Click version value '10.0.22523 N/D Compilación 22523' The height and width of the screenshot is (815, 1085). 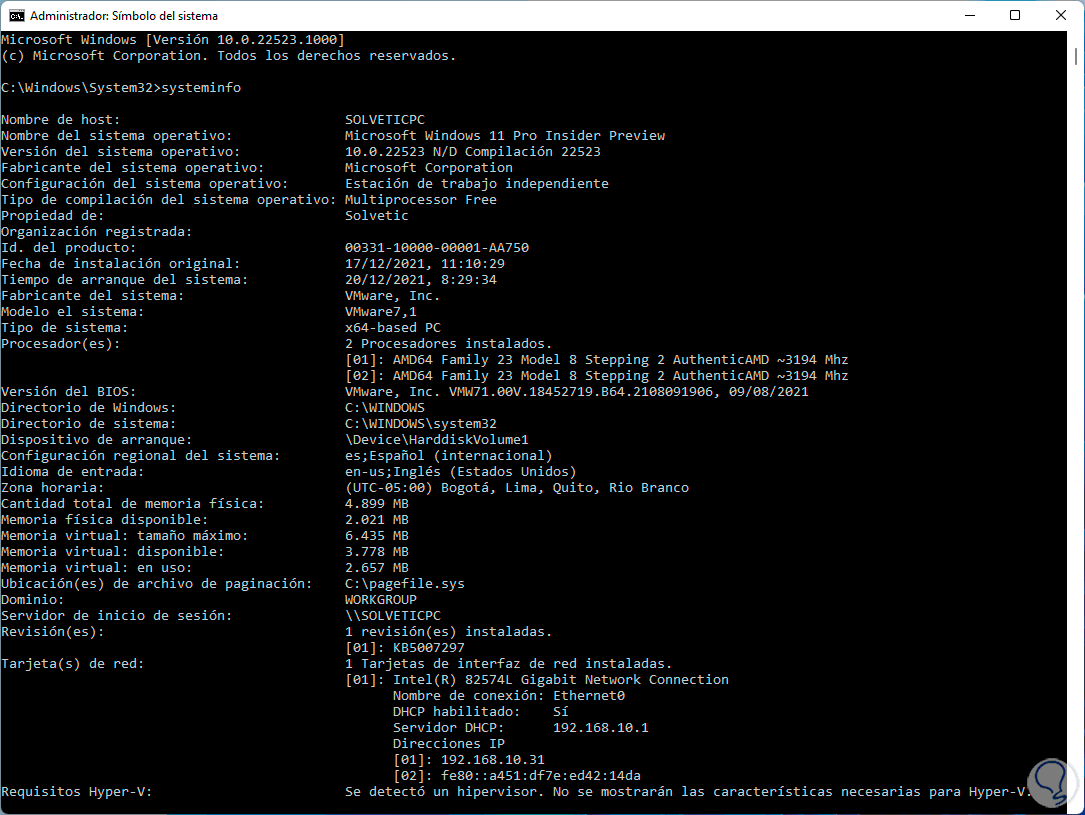(473, 152)
